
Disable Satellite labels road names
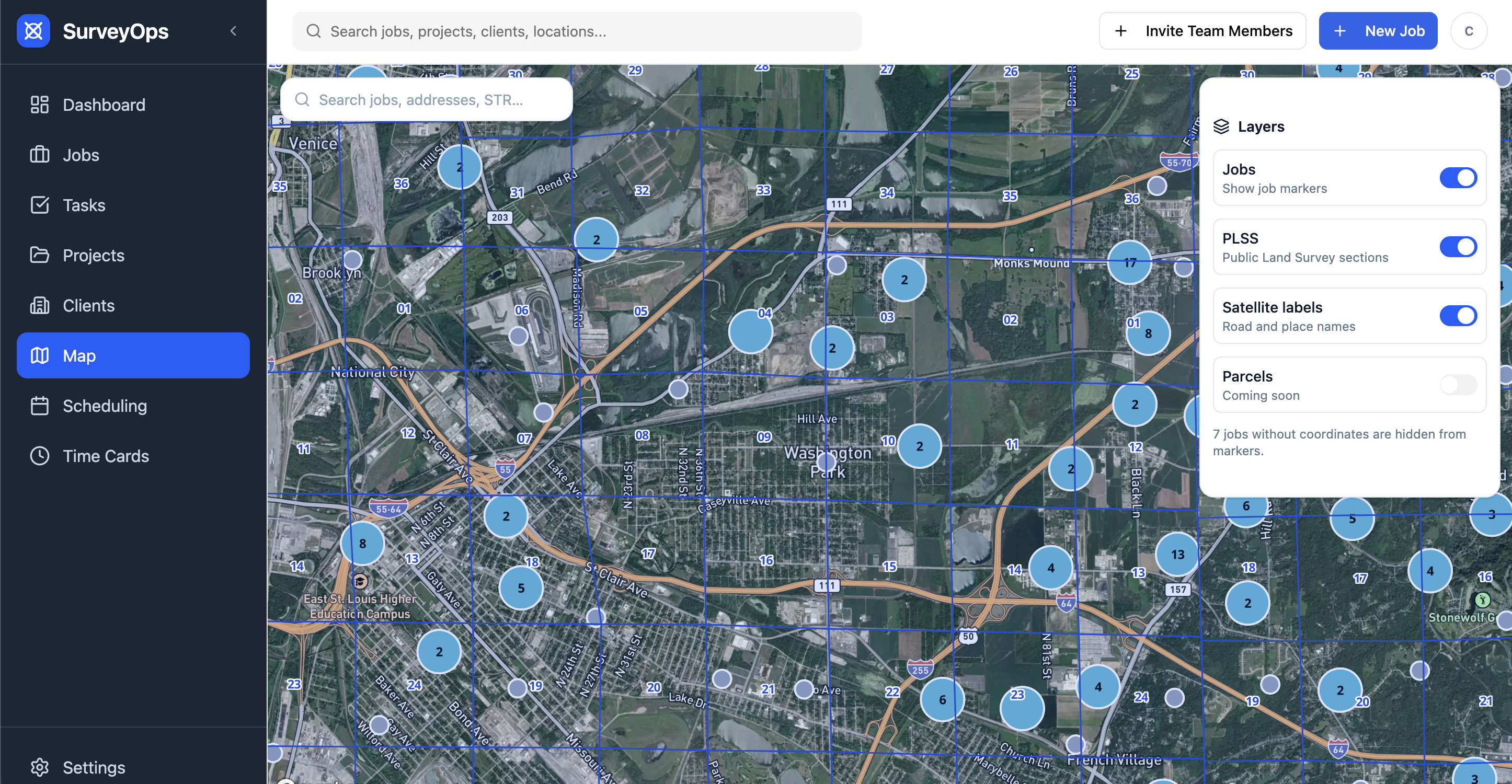click(x=1459, y=315)
